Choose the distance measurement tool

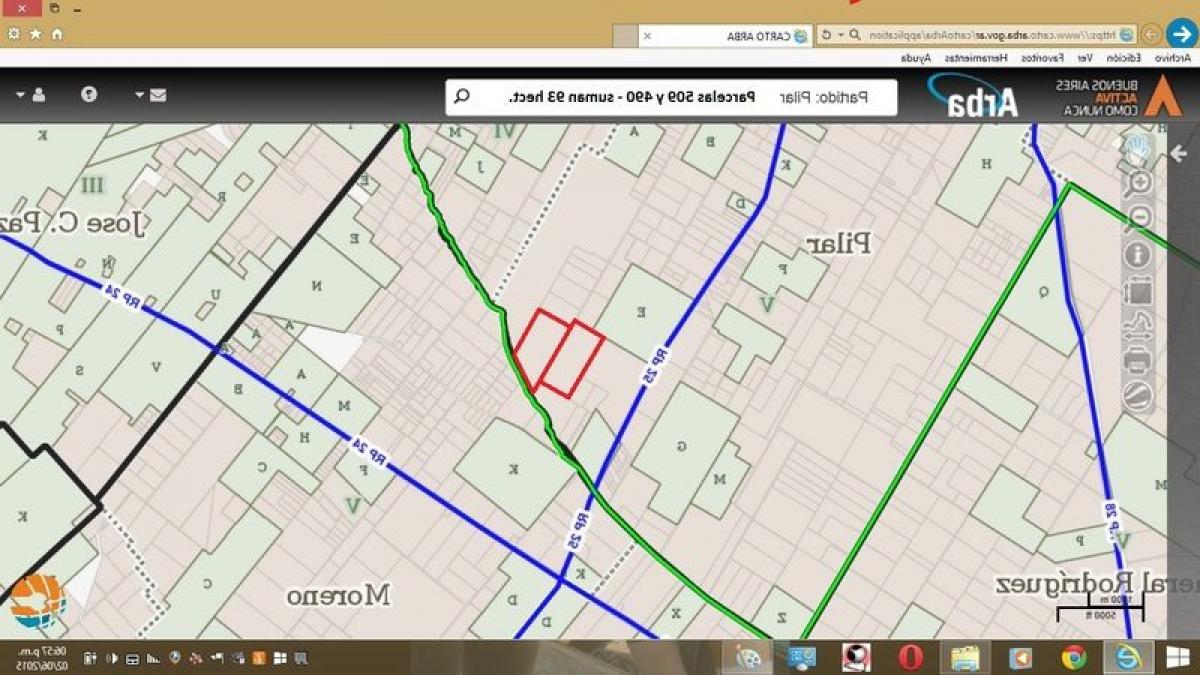(1138, 324)
